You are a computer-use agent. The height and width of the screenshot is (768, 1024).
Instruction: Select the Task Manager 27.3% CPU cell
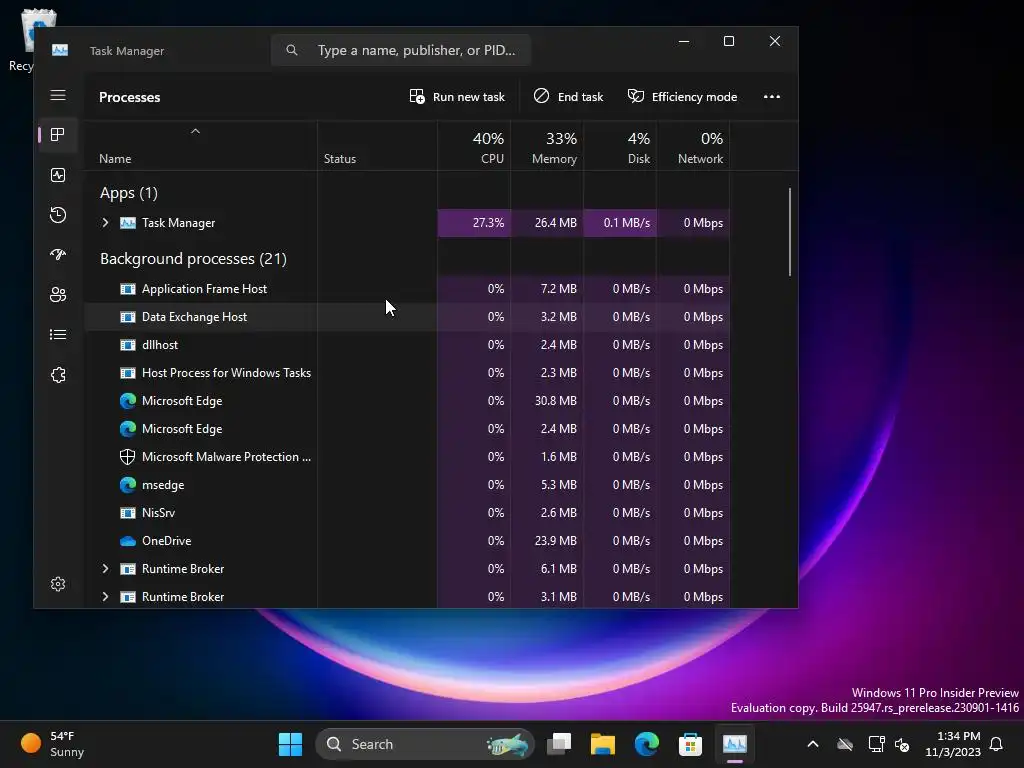pyautogui.click(x=474, y=223)
